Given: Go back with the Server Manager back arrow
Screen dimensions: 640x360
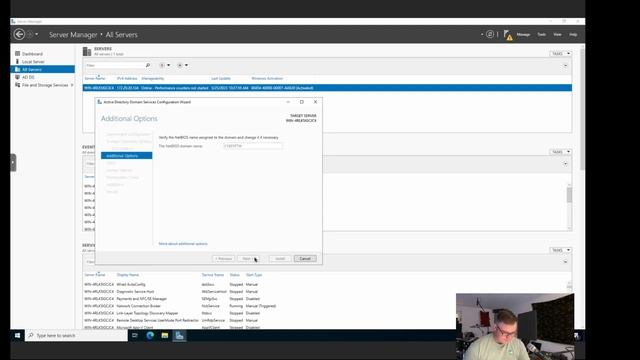Looking at the screenshot, I should (19, 34).
